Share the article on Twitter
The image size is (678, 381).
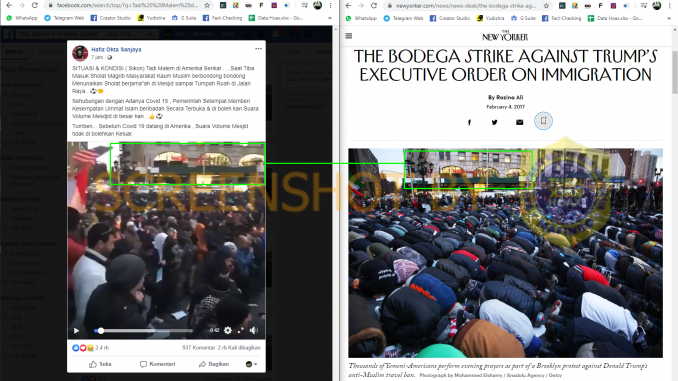point(494,122)
